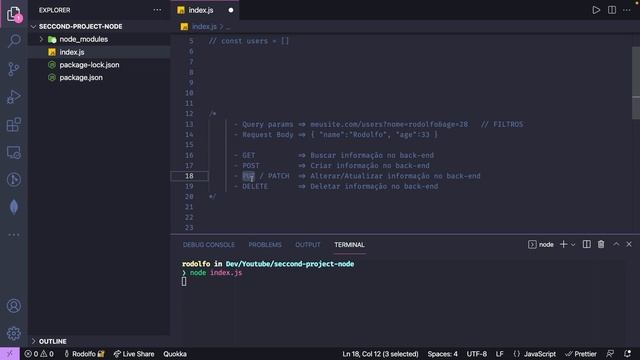
Task: Open the Source Control view
Action: [x=13, y=69]
